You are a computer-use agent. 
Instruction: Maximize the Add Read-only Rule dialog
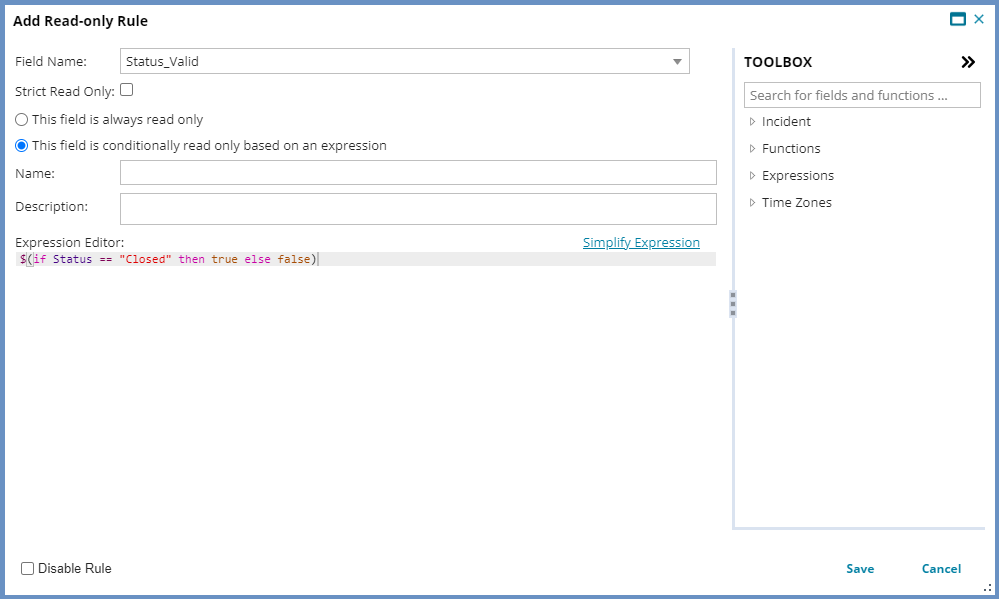tap(958, 19)
